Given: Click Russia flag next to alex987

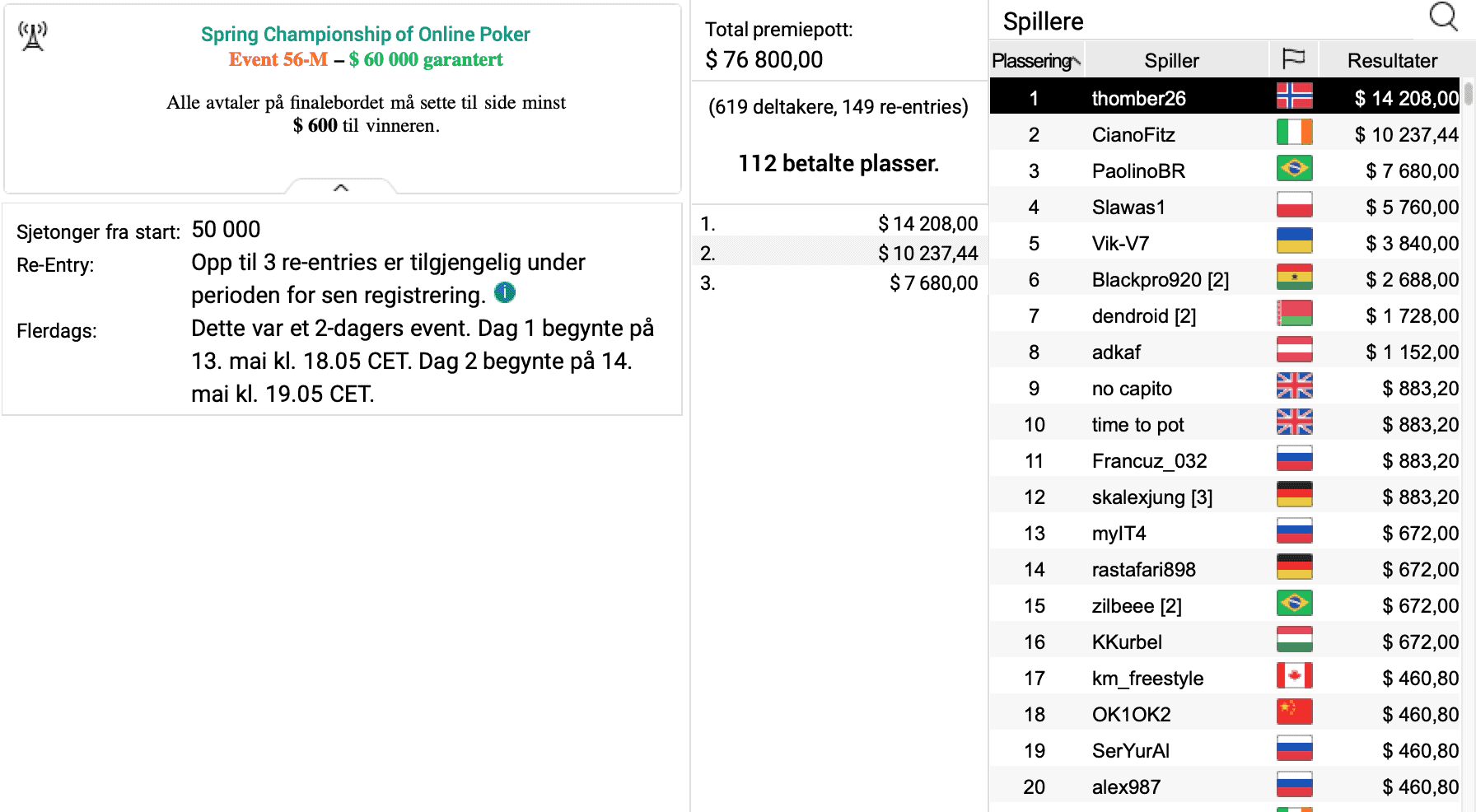Looking at the screenshot, I should [1294, 785].
